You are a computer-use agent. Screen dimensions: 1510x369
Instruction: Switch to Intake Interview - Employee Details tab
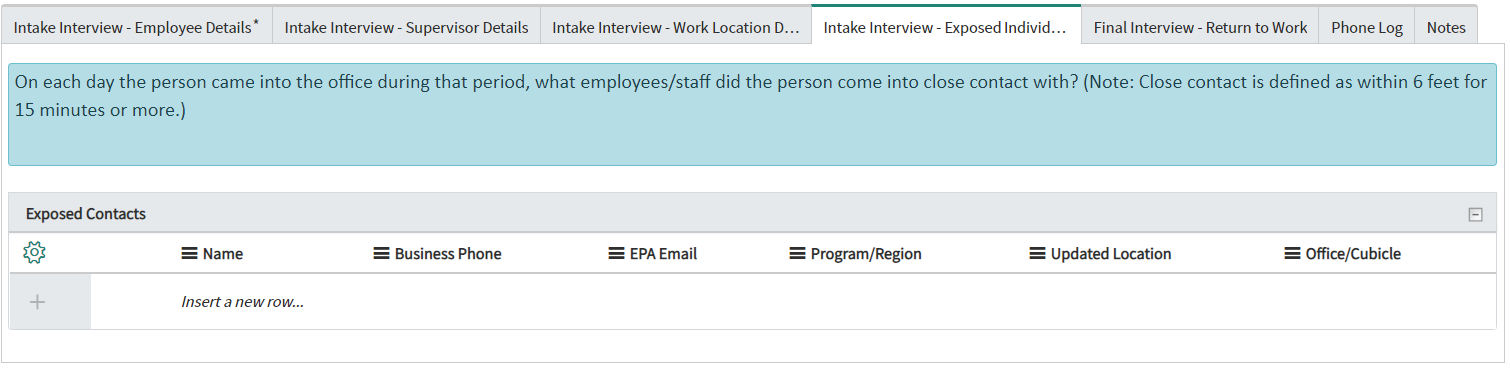coord(136,27)
